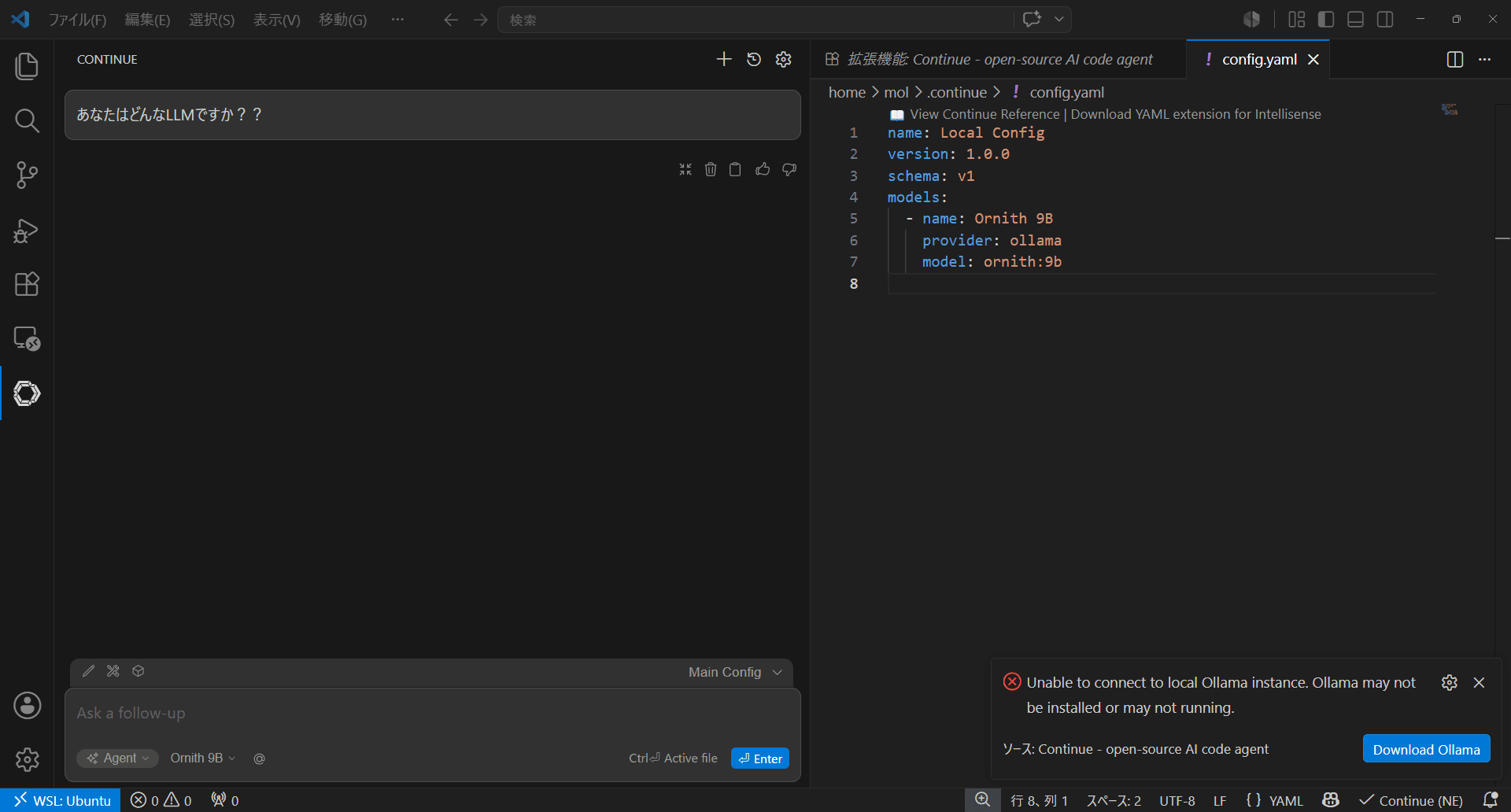Open the Extensions view icon
The width and height of the screenshot is (1511, 812).
[x=27, y=284]
